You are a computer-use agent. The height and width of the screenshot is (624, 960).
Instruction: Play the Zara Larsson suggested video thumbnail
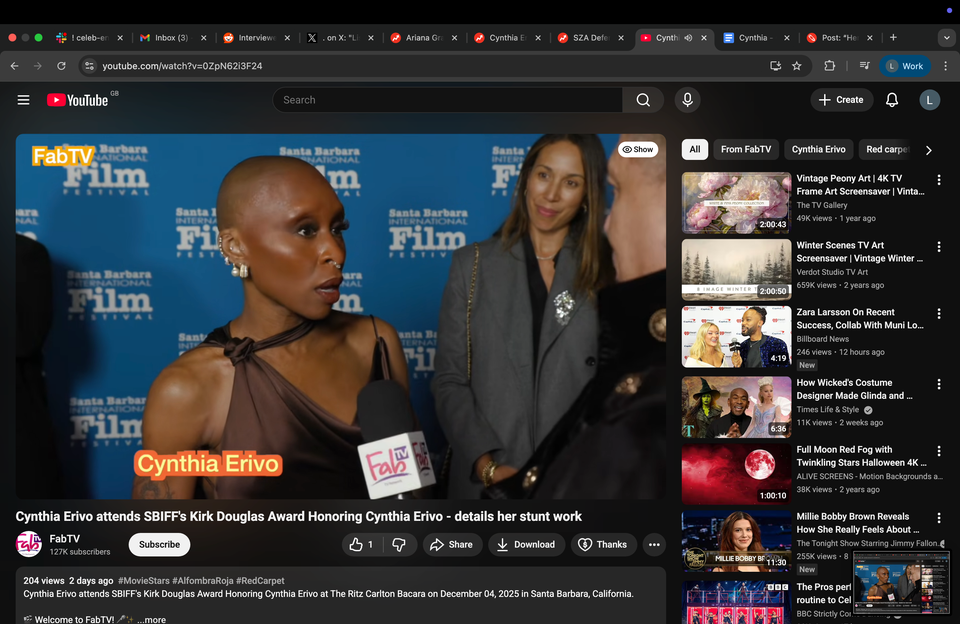[736, 336]
